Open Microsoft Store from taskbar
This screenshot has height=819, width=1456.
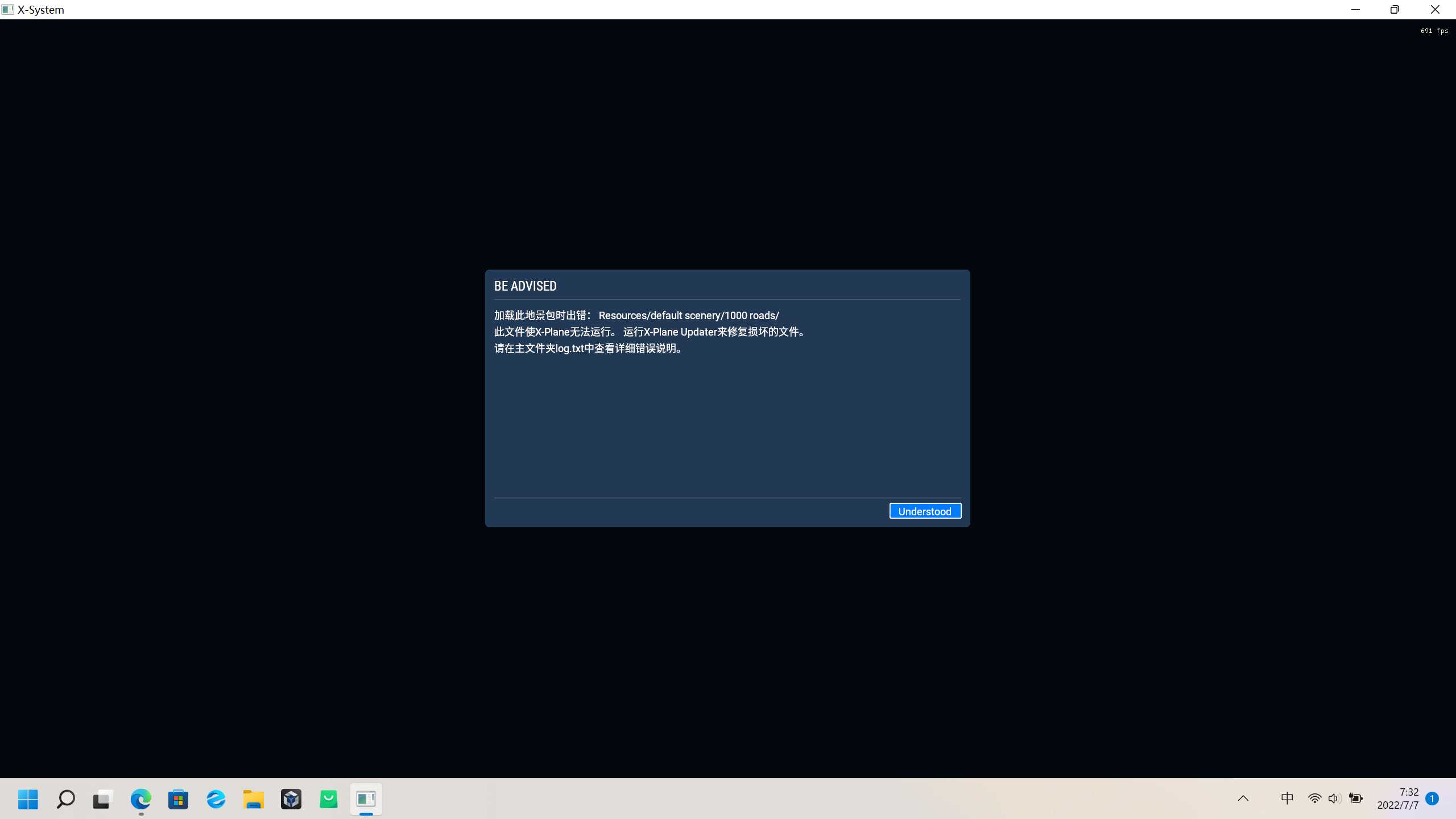[x=178, y=799]
